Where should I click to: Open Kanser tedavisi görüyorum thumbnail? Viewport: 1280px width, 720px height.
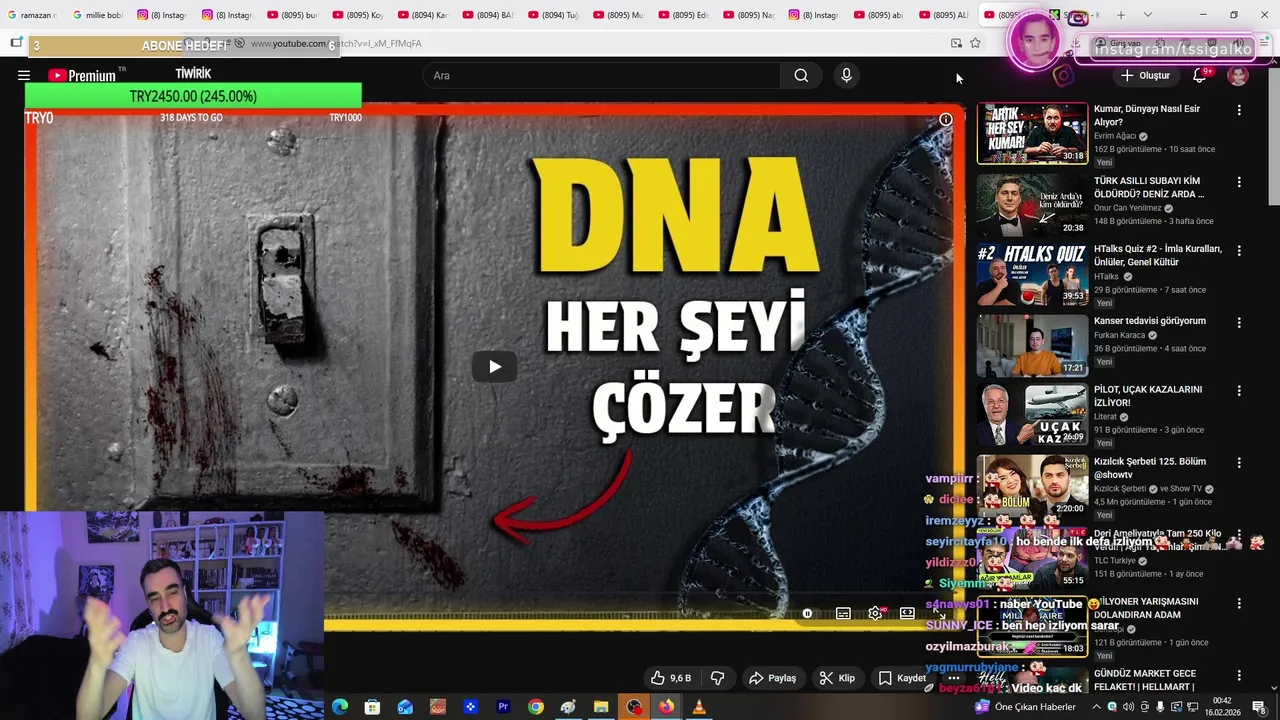(x=1032, y=345)
